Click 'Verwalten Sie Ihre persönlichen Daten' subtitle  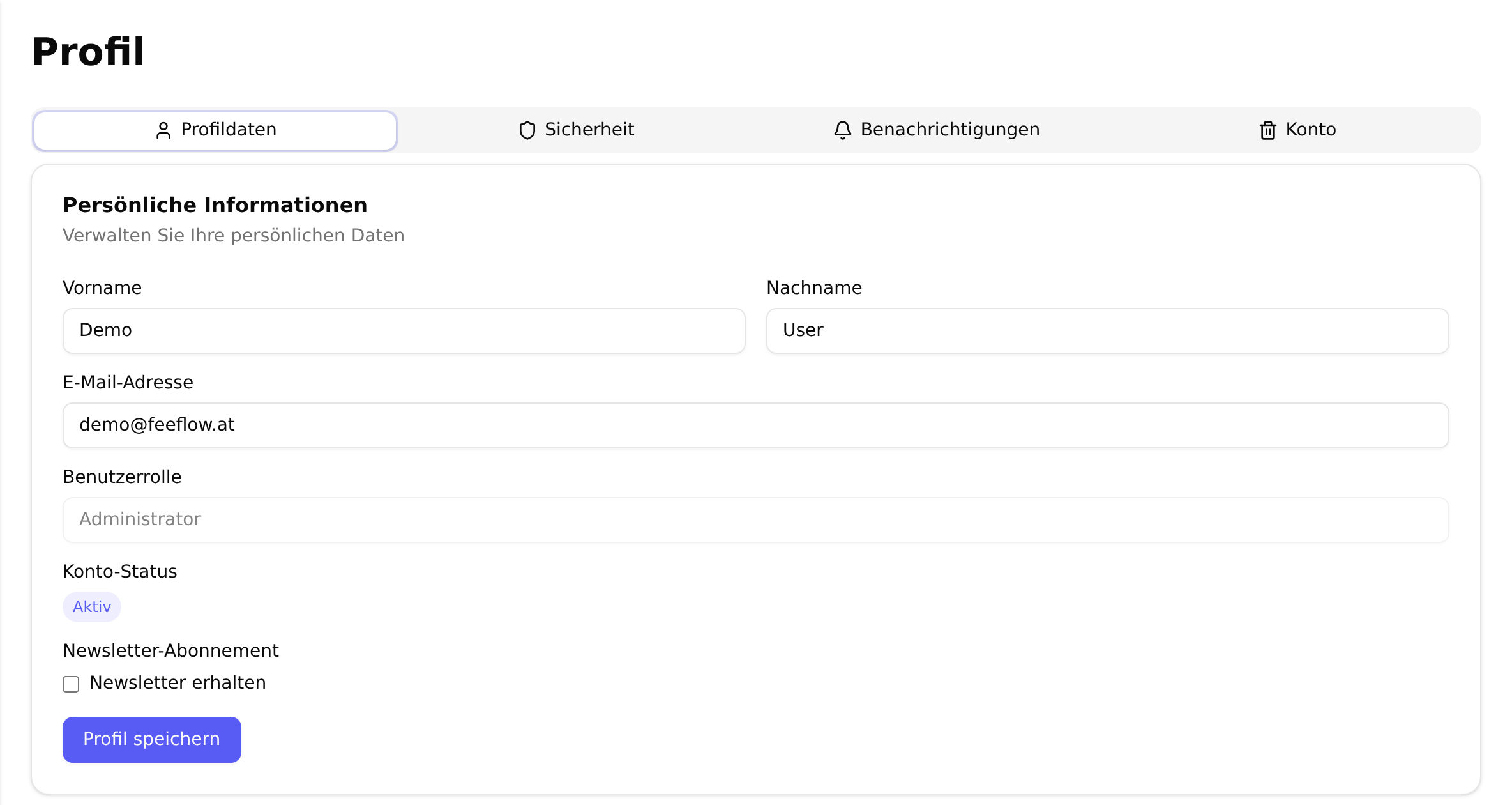point(234,235)
